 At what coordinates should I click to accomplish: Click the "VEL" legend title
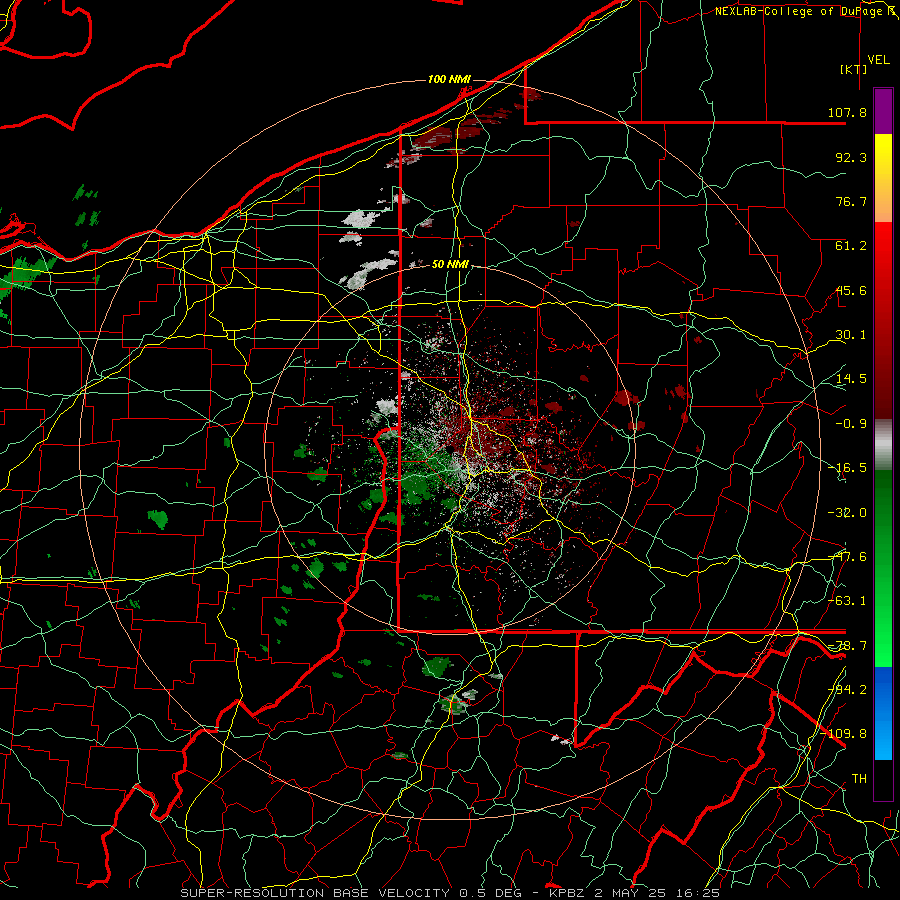tap(878, 60)
